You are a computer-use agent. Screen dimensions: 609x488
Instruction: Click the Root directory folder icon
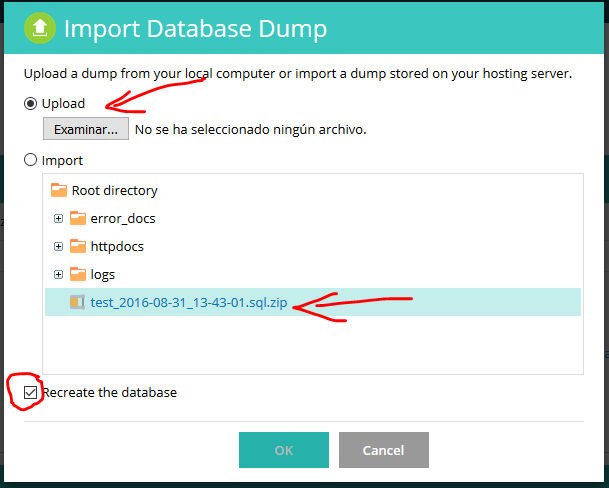59,190
